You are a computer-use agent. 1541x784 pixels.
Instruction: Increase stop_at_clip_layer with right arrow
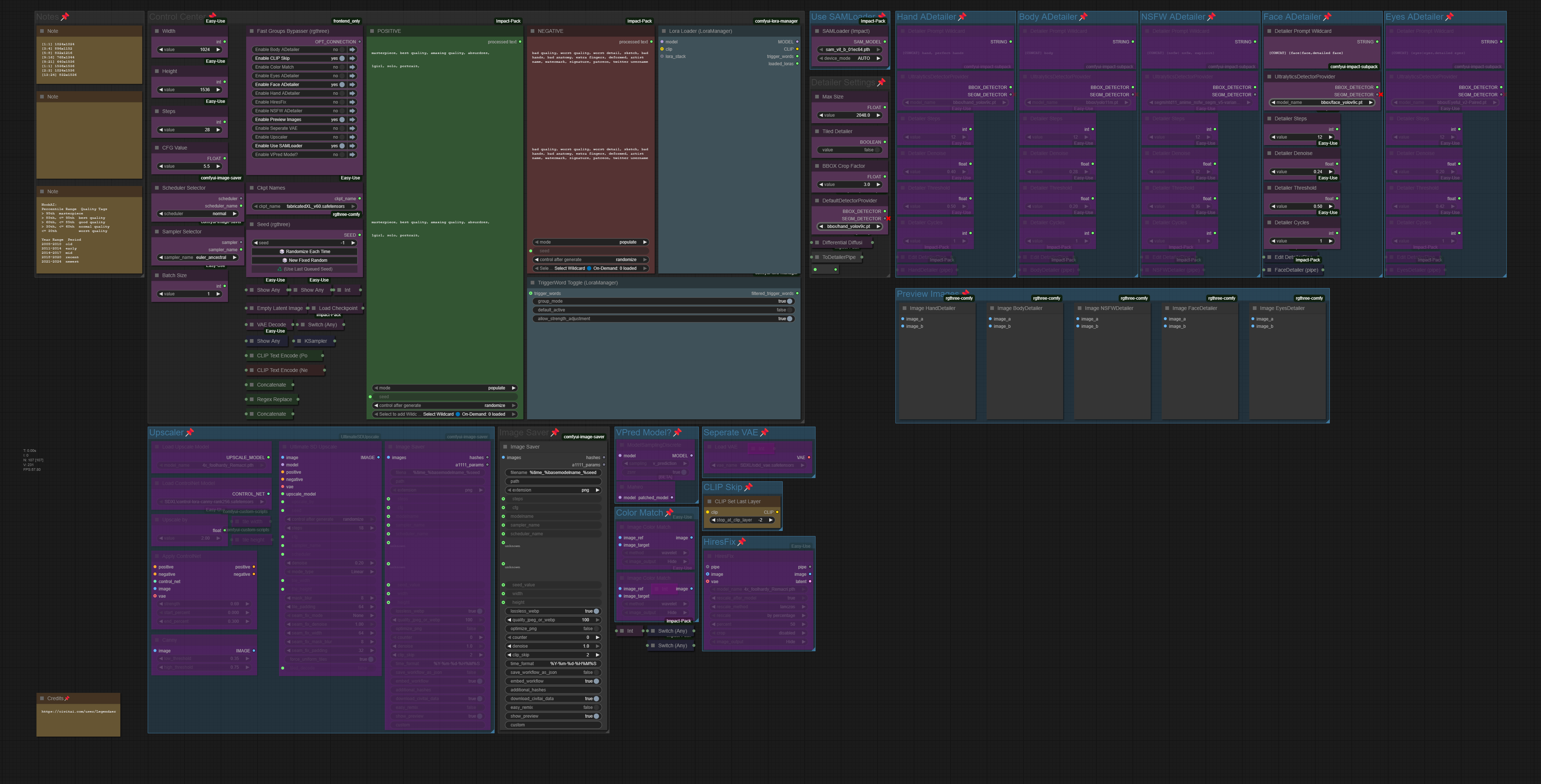[770, 520]
